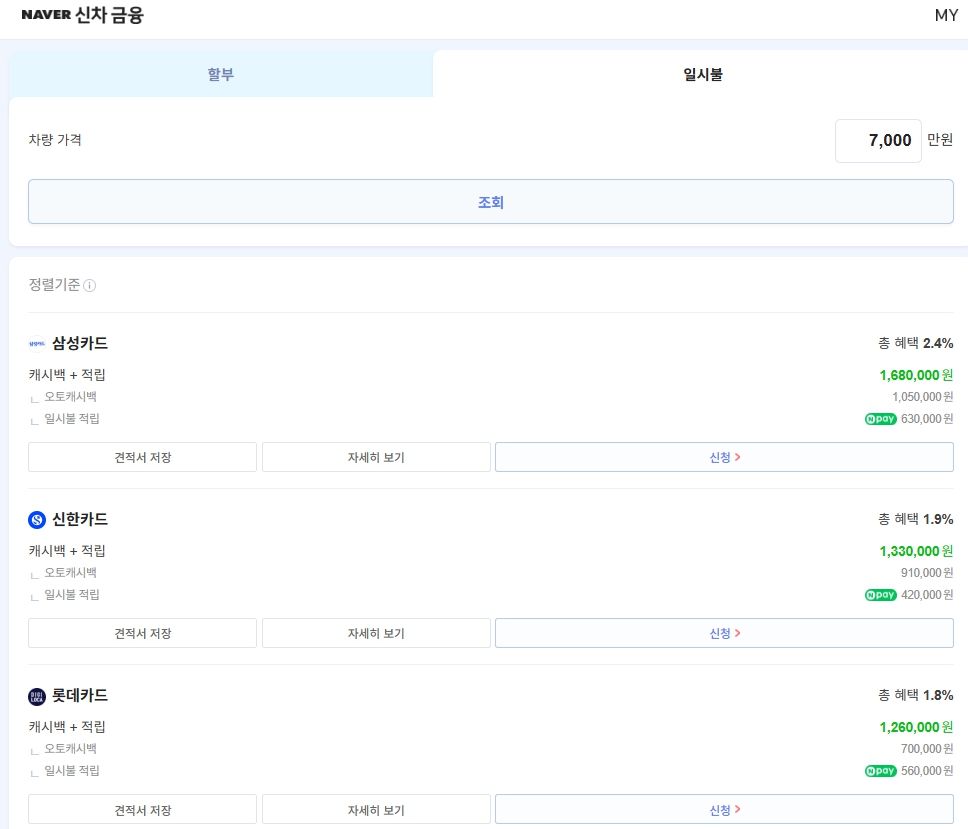Click the Npay badge next to 560,000원
The width and height of the screenshot is (968, 829).
click(x=880, y=770)
